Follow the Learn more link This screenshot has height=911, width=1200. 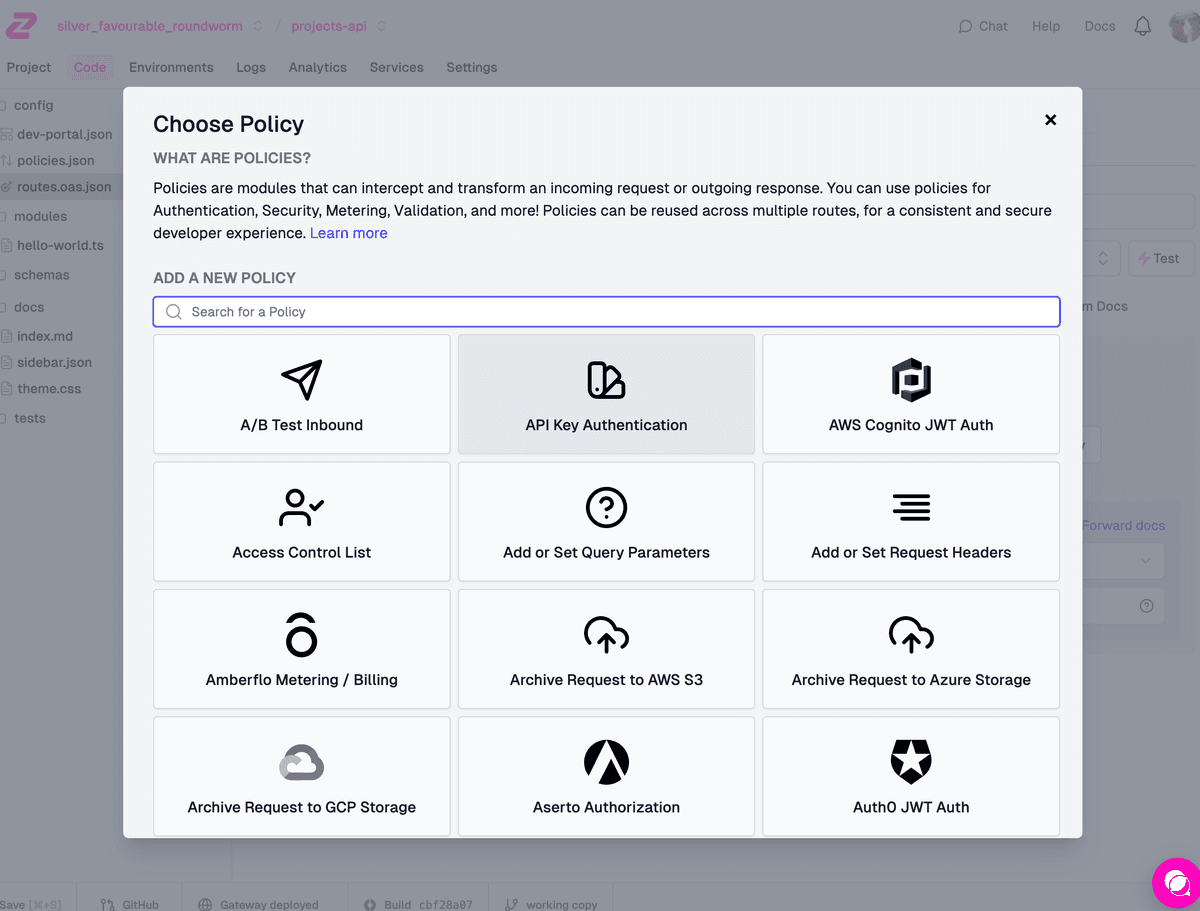pyautogui.click(x=348, y=233)
